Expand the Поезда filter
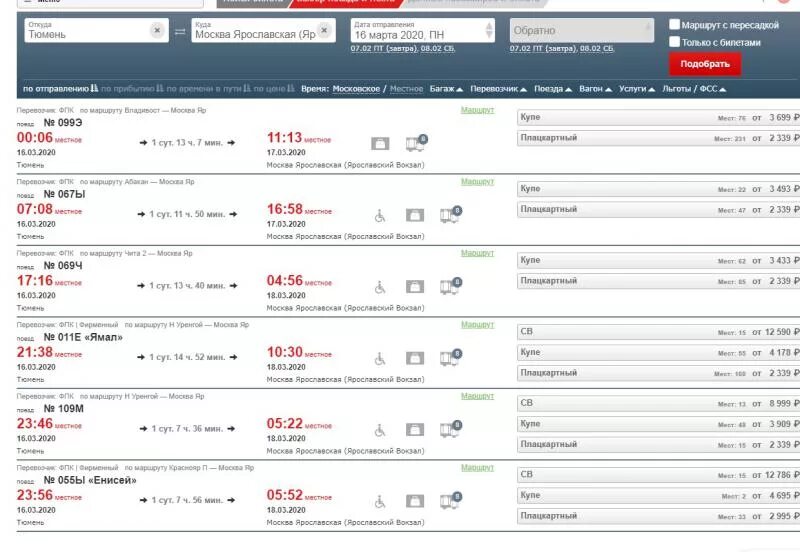Viewport: 800px width, 552px height. click(553, 89)
